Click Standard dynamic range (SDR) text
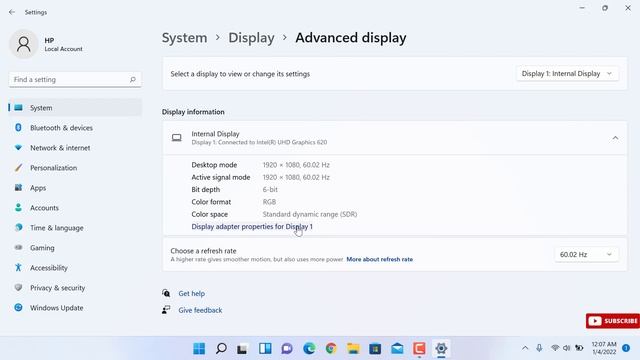 (x=310, y=214)
